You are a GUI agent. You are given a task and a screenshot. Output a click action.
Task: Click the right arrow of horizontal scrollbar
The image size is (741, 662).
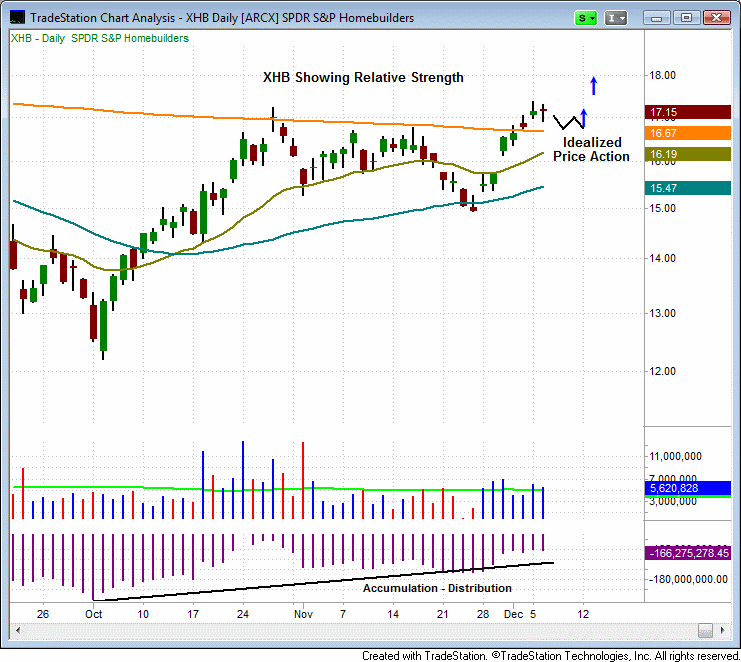point(722,630)
